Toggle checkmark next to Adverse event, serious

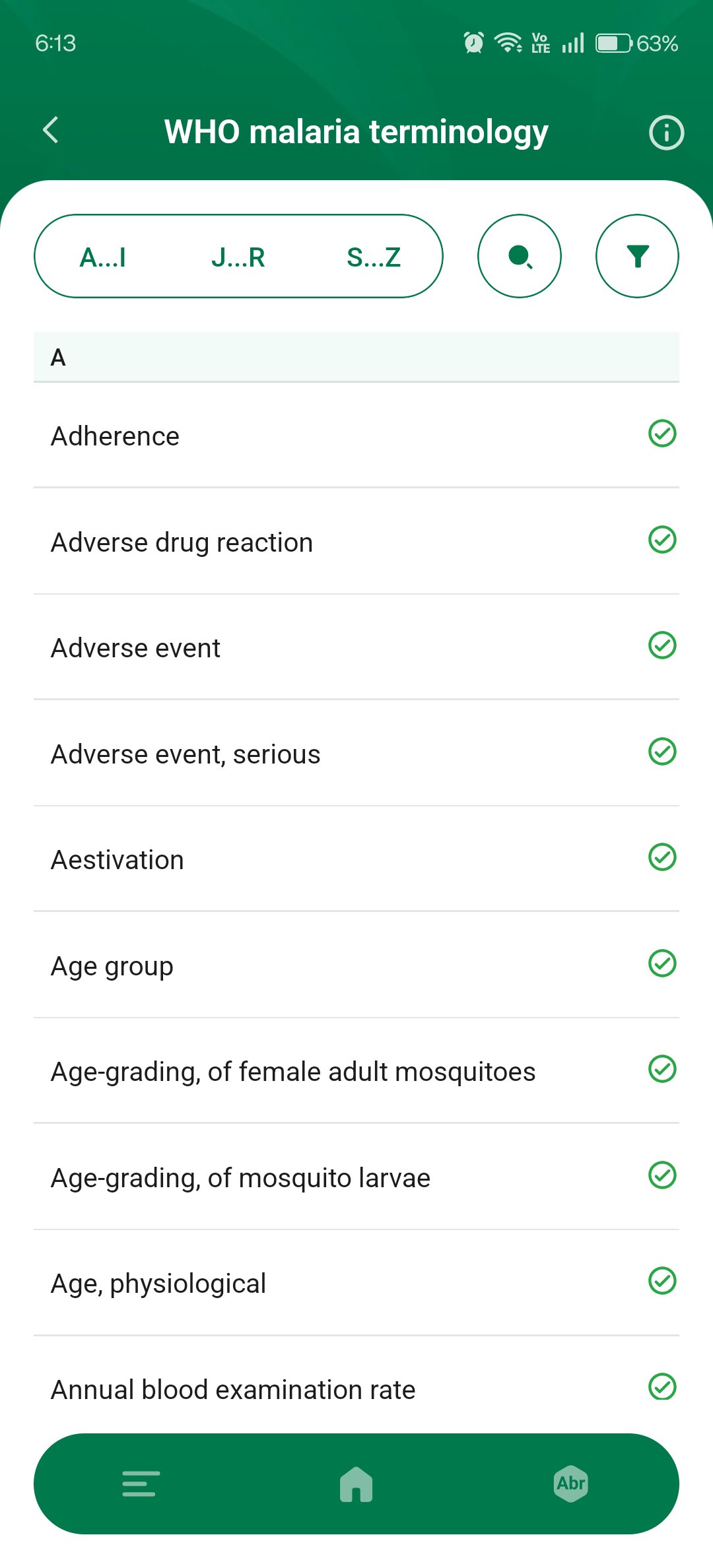click(x=662, y=752)
